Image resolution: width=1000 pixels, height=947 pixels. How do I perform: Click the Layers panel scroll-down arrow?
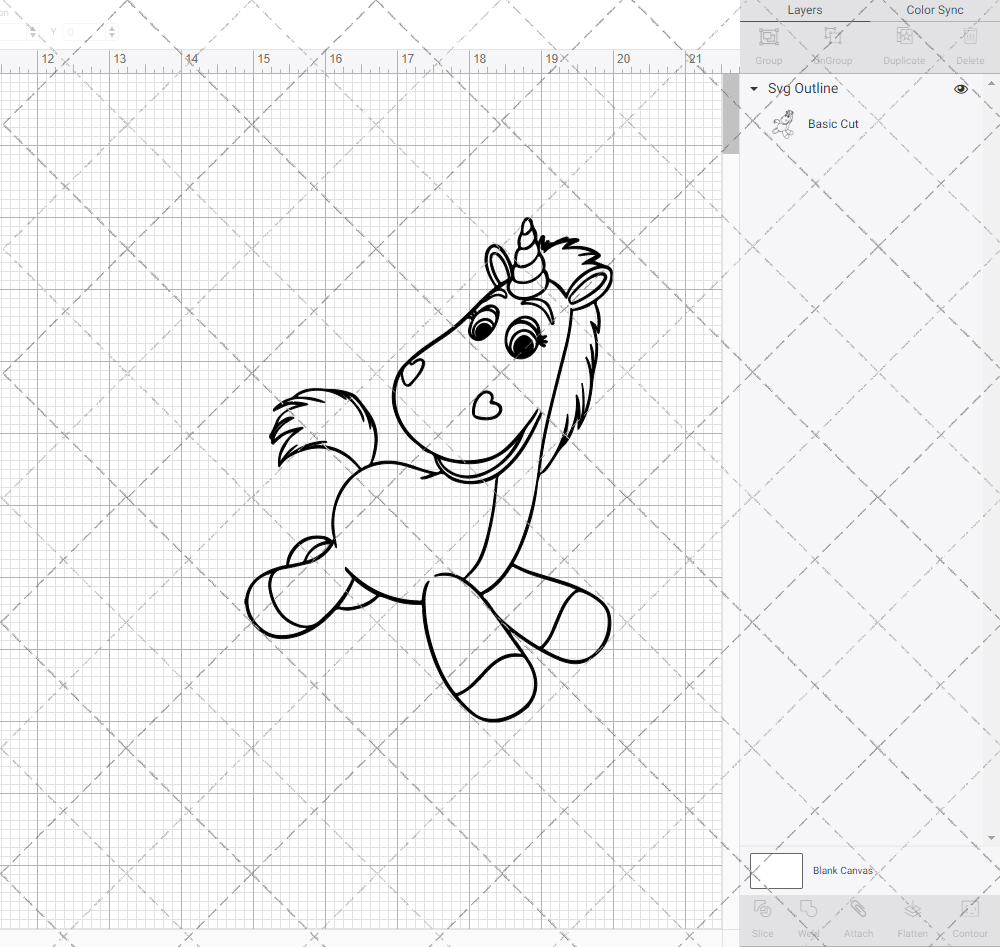[x=990, y=838]
